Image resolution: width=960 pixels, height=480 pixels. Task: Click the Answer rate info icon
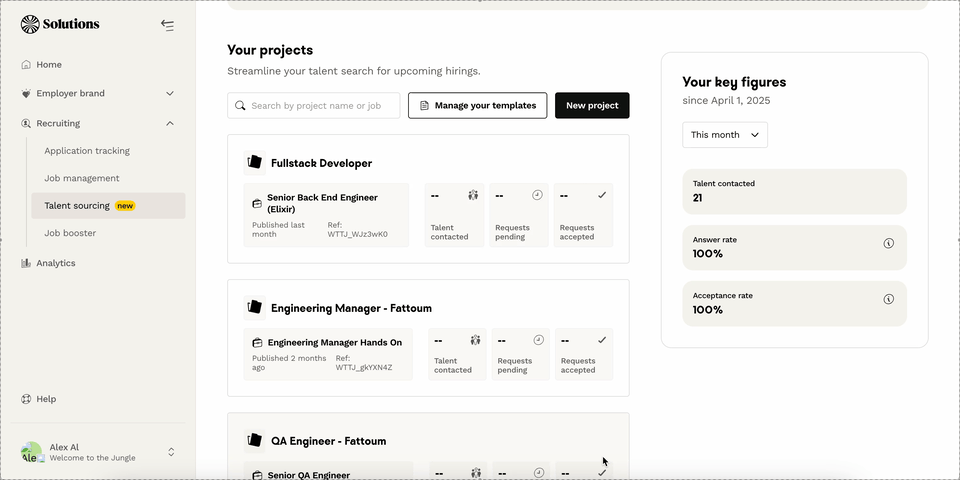888,243
